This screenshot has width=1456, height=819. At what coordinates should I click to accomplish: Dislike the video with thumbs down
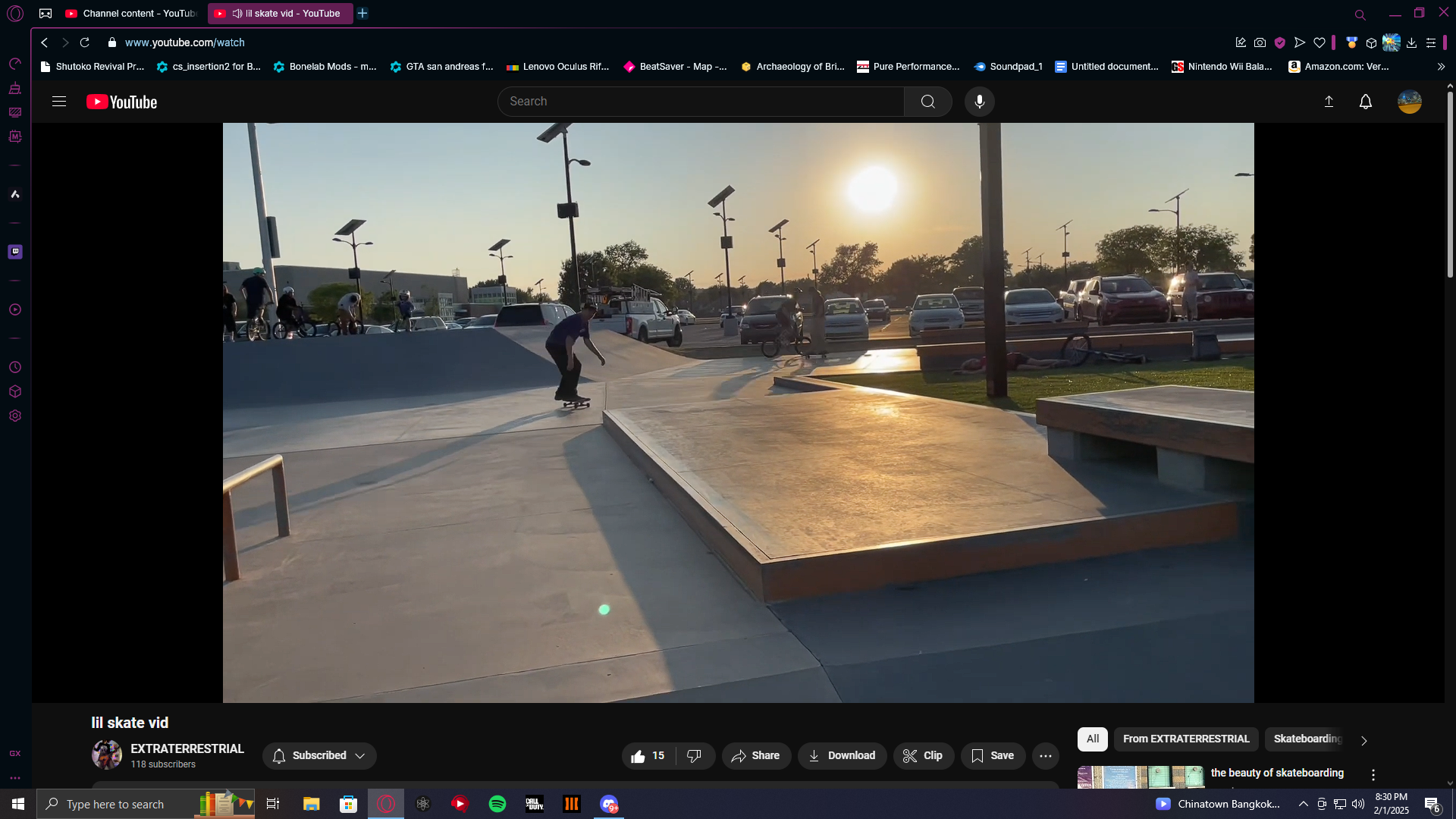point(694,756)
